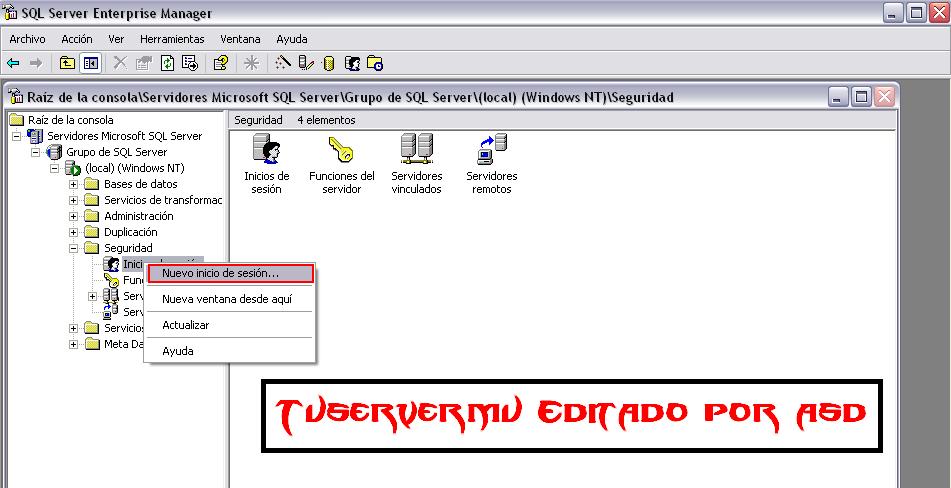Open the Archivo menu
This screenshot has width=951, height=488.
pyautogui.click(x=27, y=39)
